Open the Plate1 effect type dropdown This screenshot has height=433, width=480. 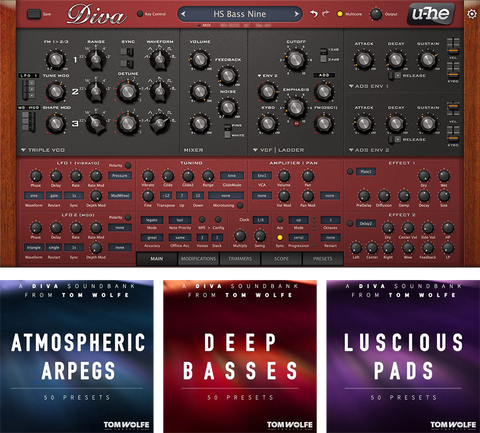click(366, 171)
